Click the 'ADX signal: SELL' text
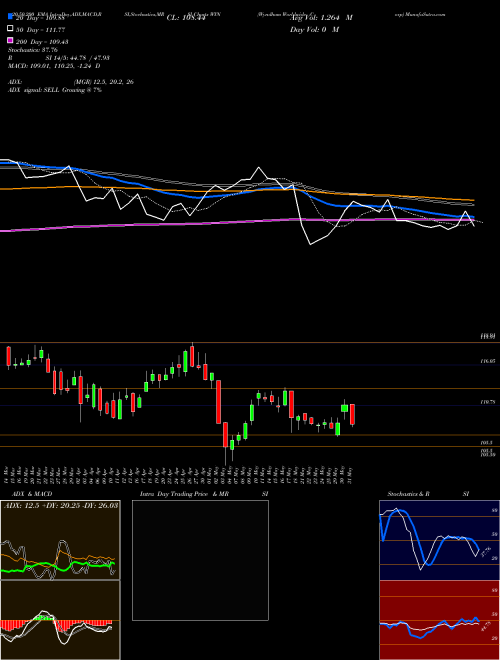500x660 pixels. tap(34, 90)
